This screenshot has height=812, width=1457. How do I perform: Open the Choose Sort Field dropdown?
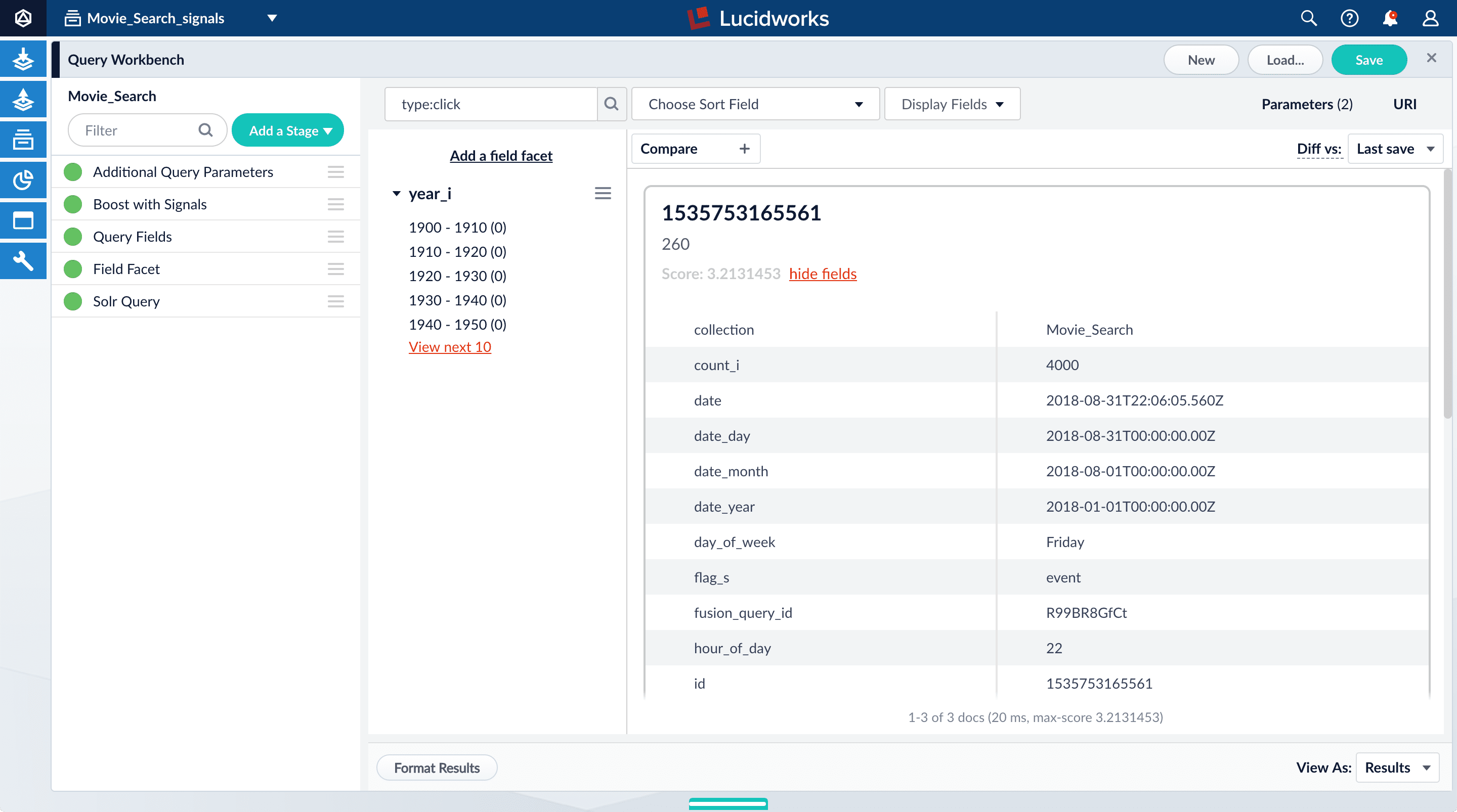click(755, 104)
